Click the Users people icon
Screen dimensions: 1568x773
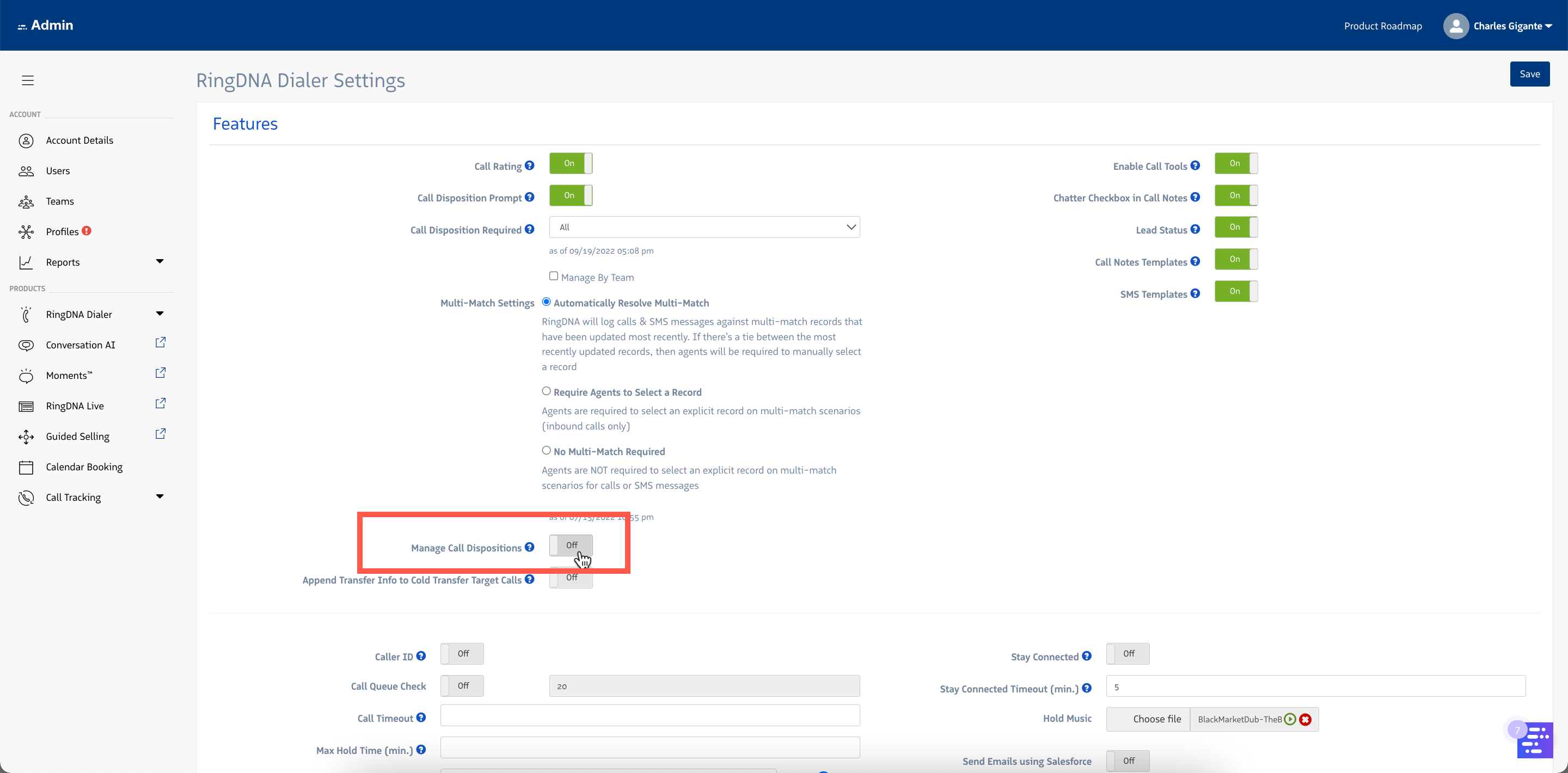(26, 171)
